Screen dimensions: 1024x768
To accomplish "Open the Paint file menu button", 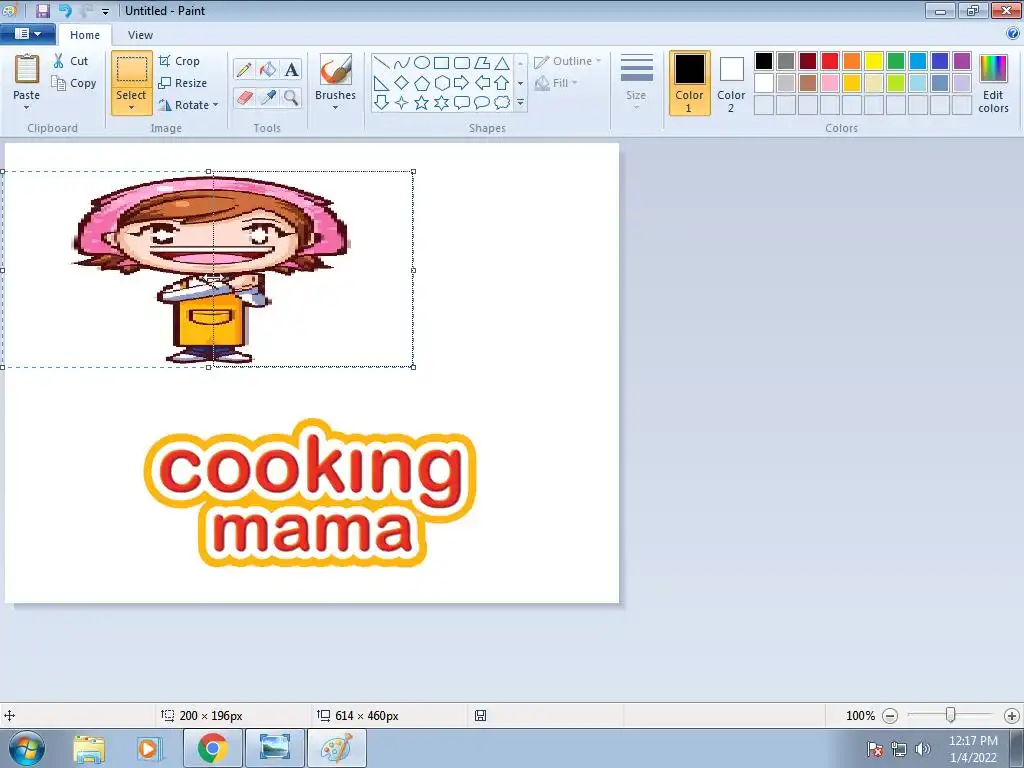I will (27, 34).
